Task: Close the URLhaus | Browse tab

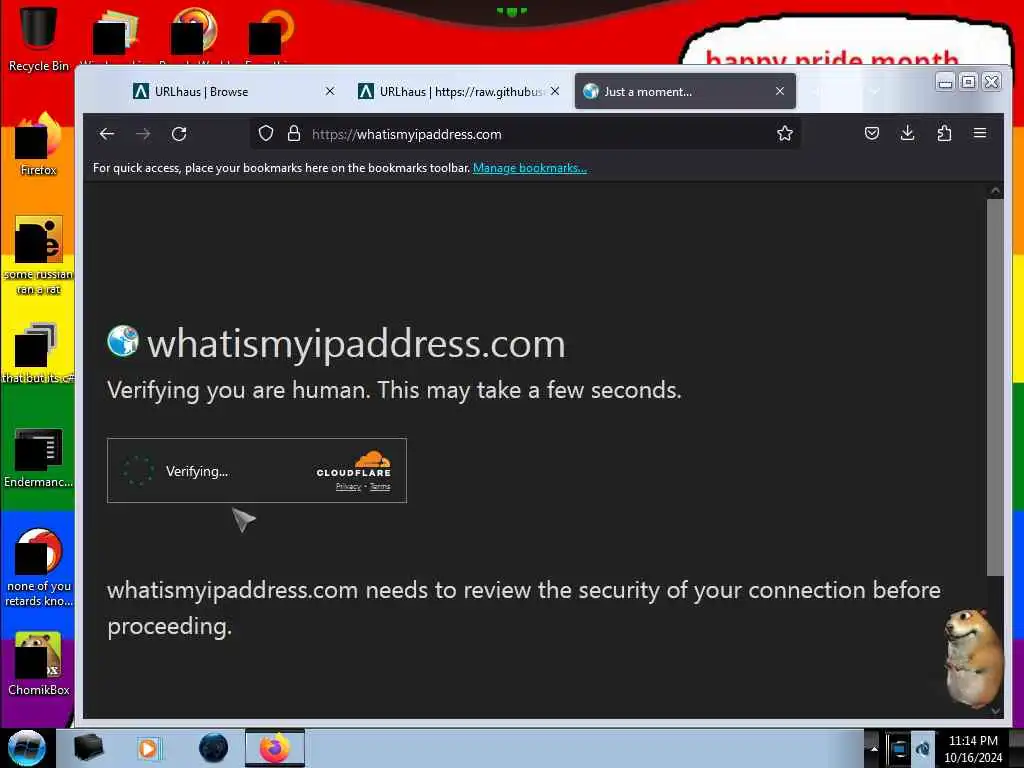Action: tap(330, 91)
